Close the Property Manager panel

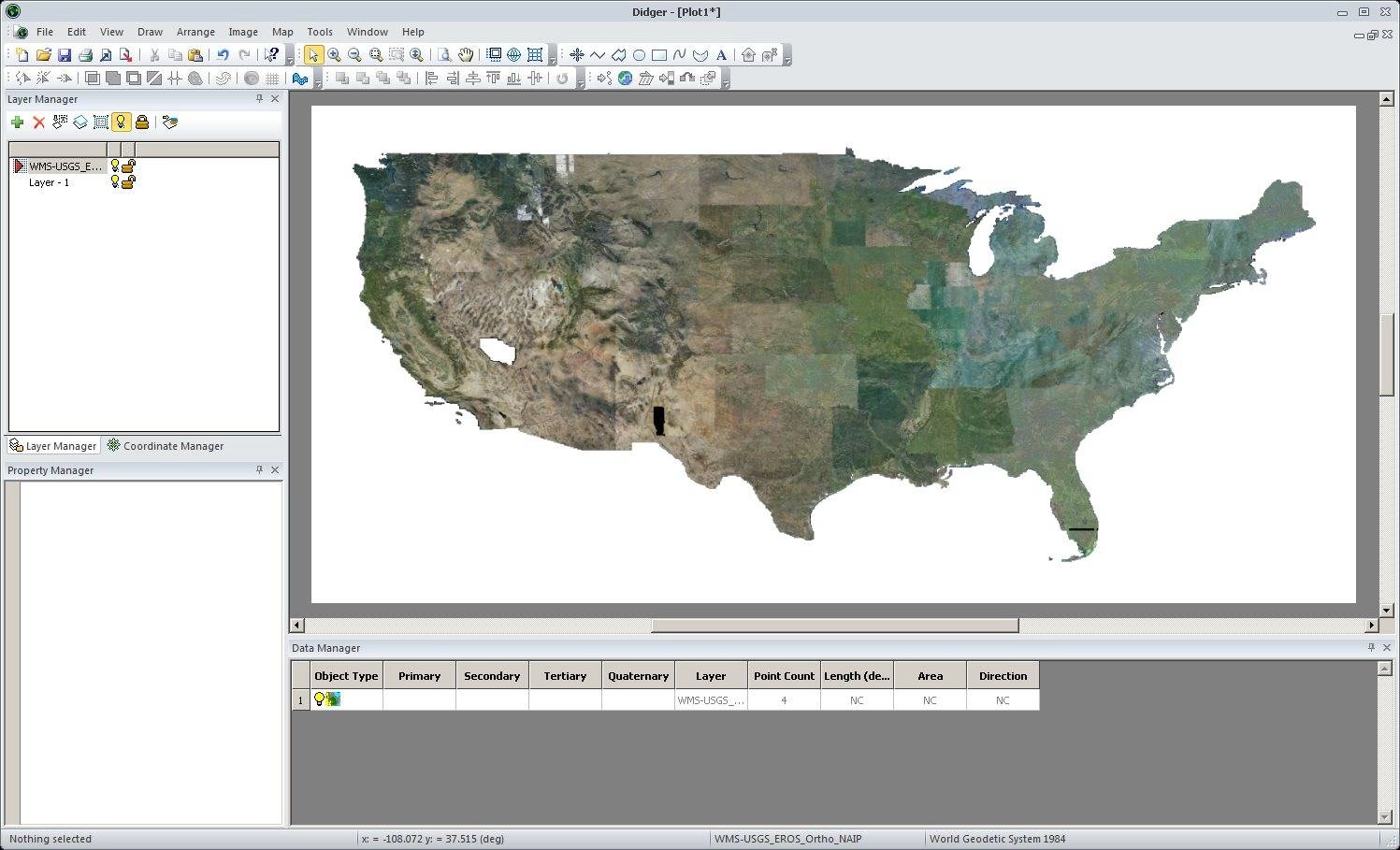[275, 469]
